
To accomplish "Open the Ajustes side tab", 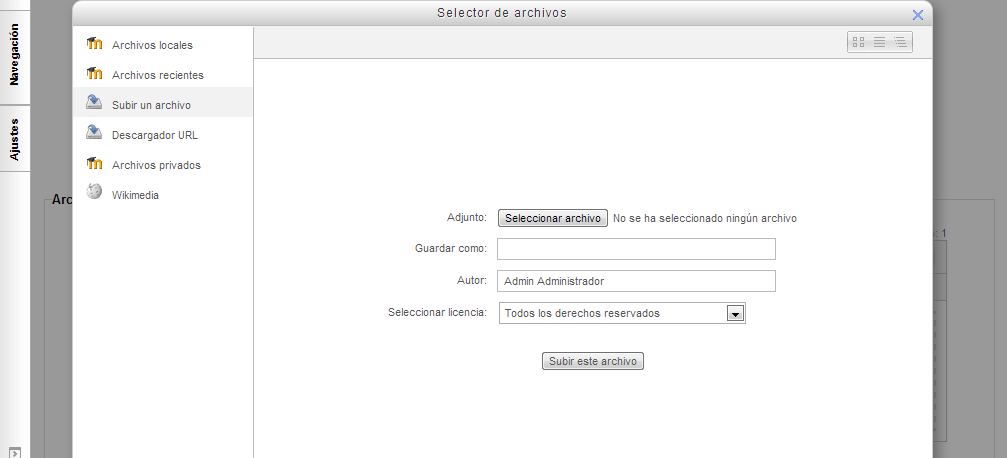I will coord(15,138).
